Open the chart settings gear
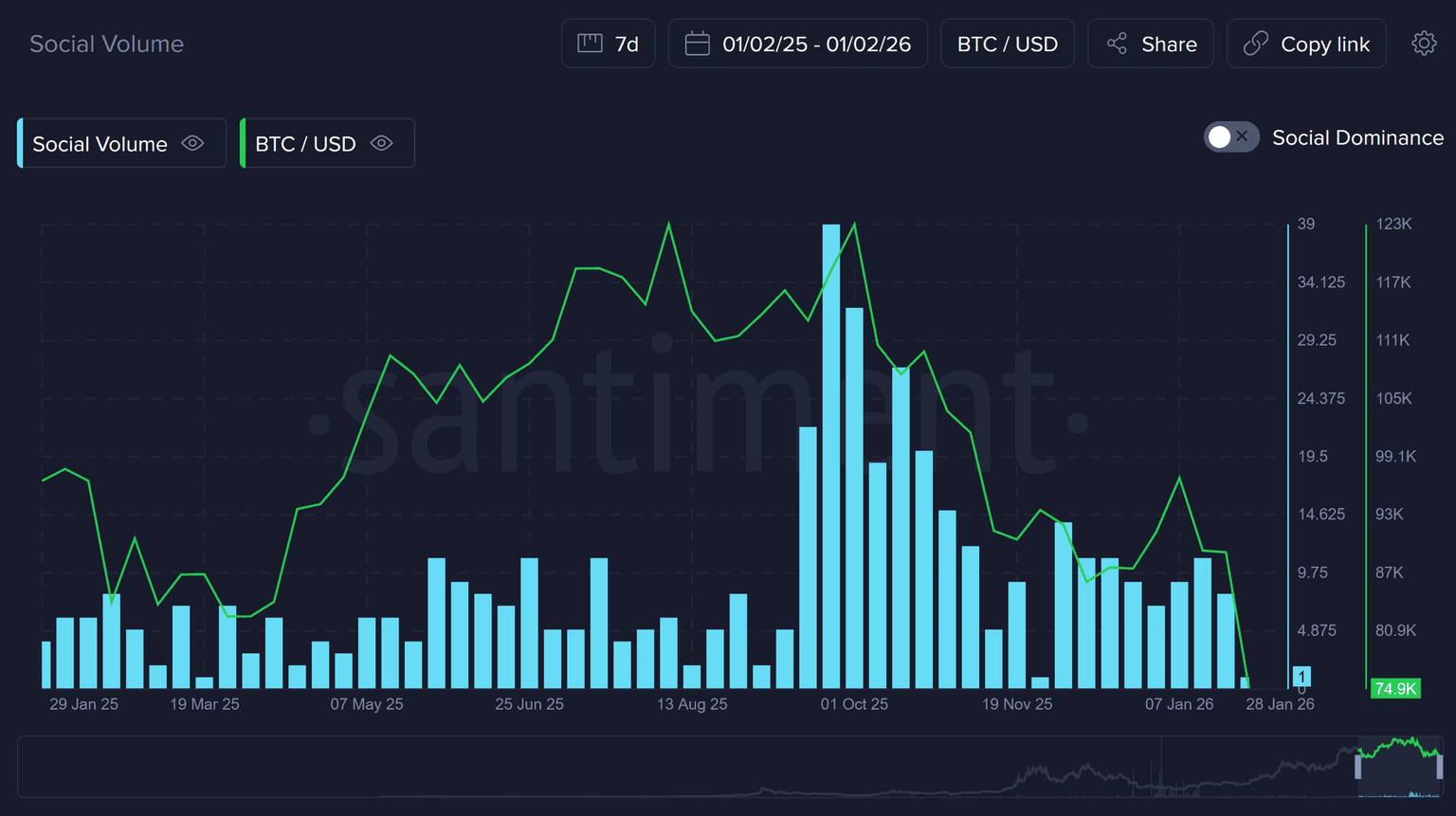This screenshot has height=816, width=1456. click(x=1424, y=44)
